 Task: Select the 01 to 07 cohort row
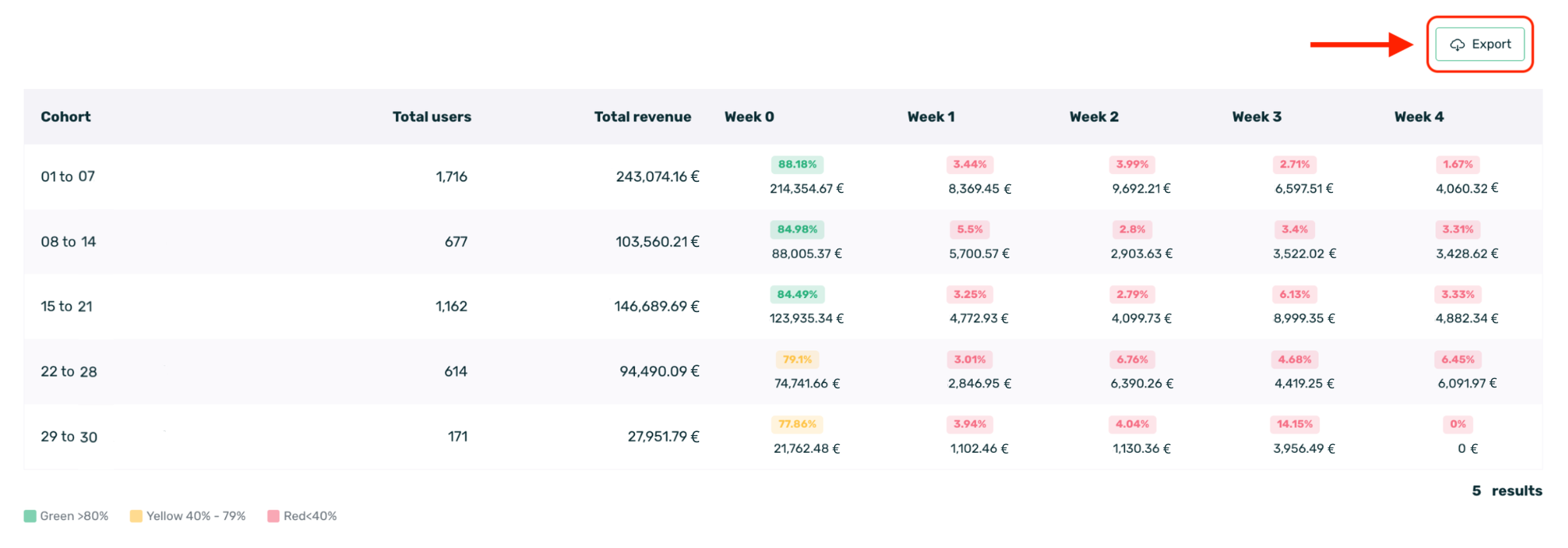tap(68, 176)
